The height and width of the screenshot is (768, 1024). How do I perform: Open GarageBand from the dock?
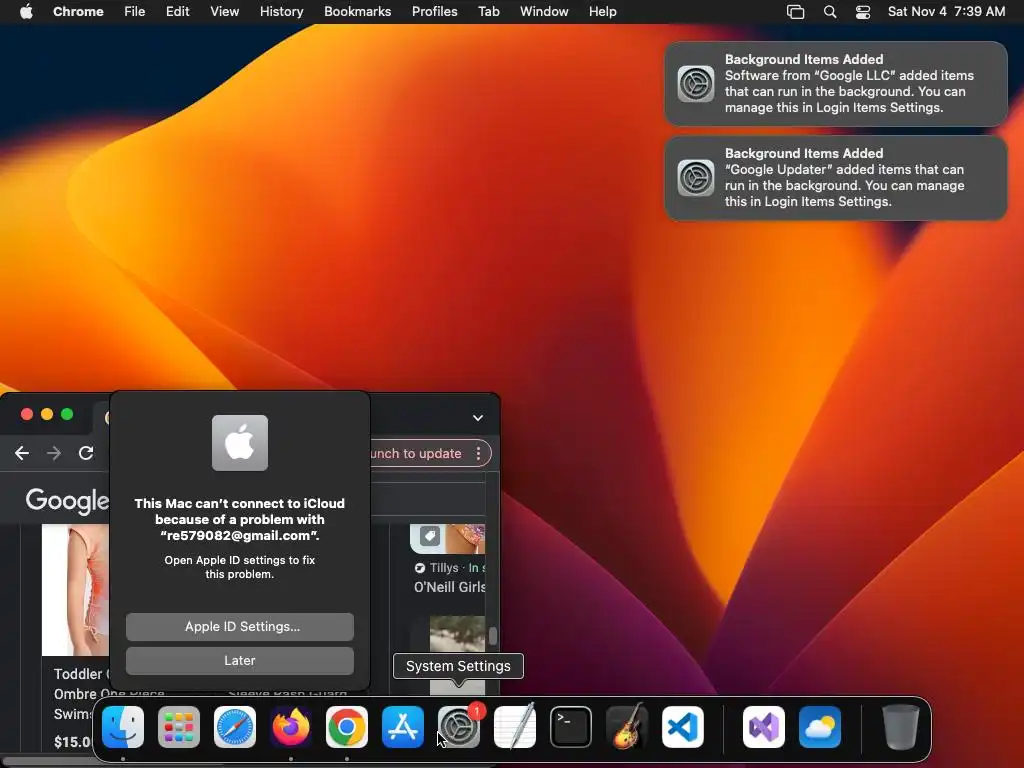[x=627, y=727]
